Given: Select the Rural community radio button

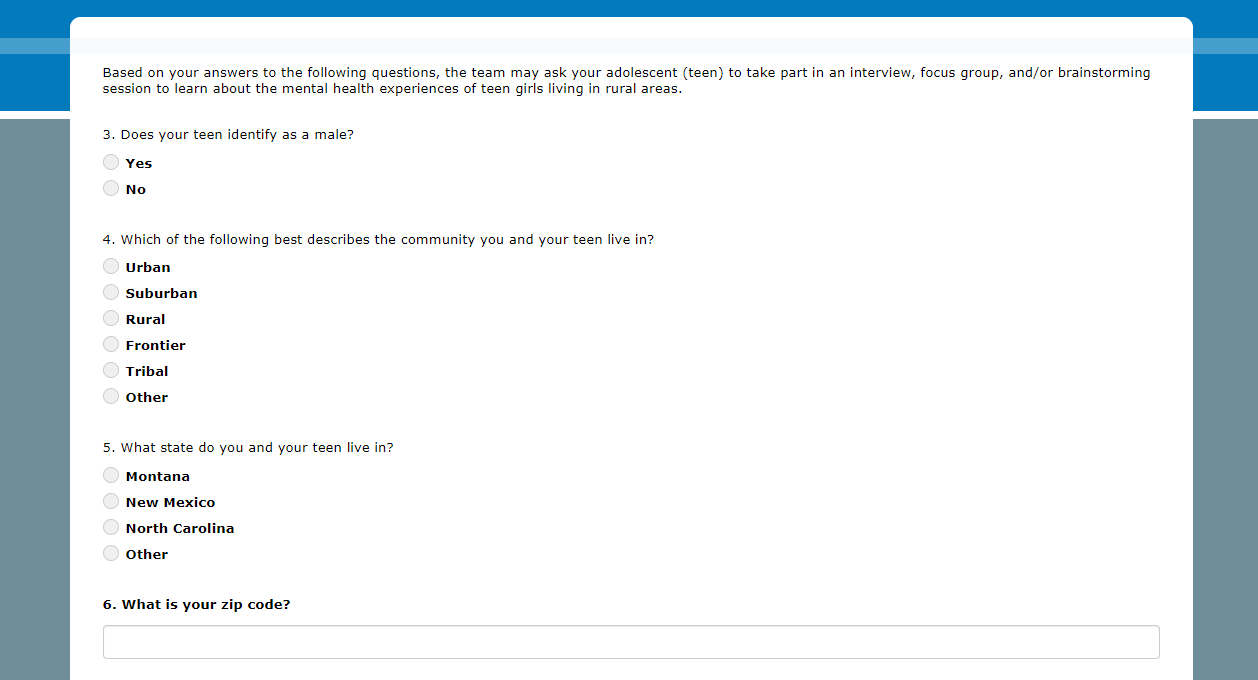Looking at the screenshot, I should [x=111, y=318].
